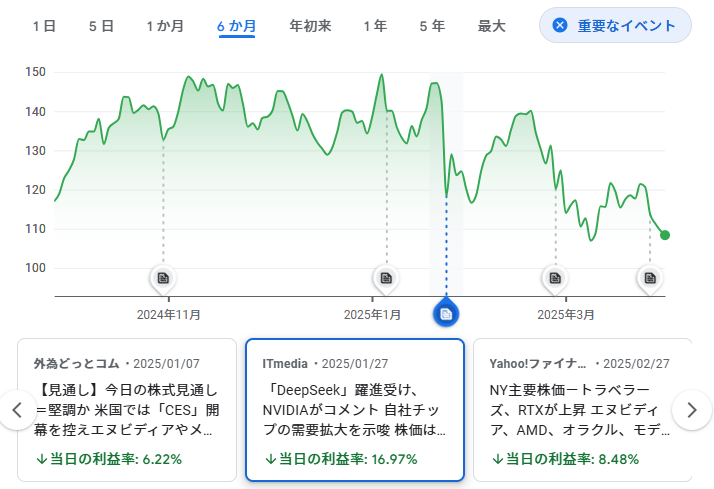Click the 140 value on price axis
Screen dimensions: 714x489
[x=36, y=112]
